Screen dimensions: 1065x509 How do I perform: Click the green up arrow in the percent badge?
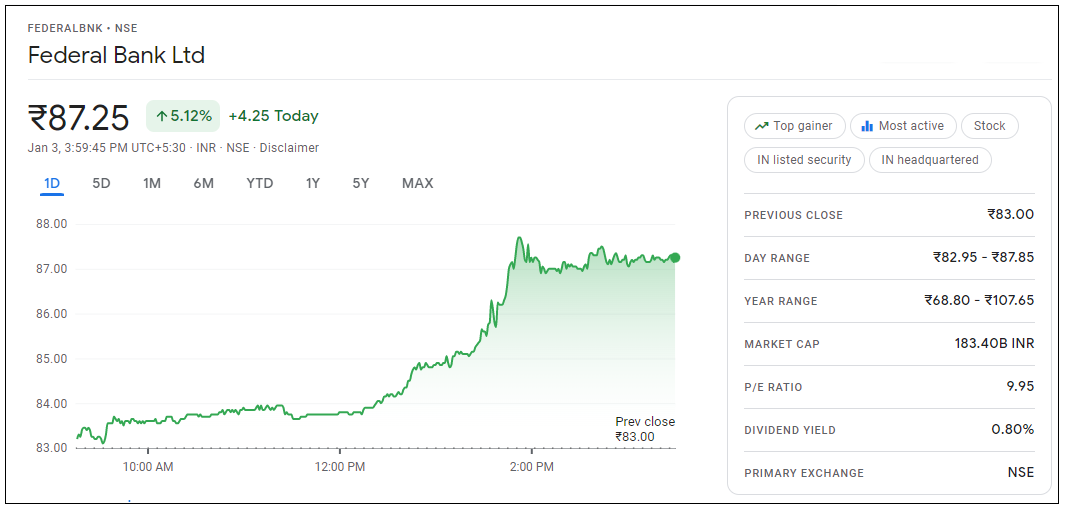161,116
